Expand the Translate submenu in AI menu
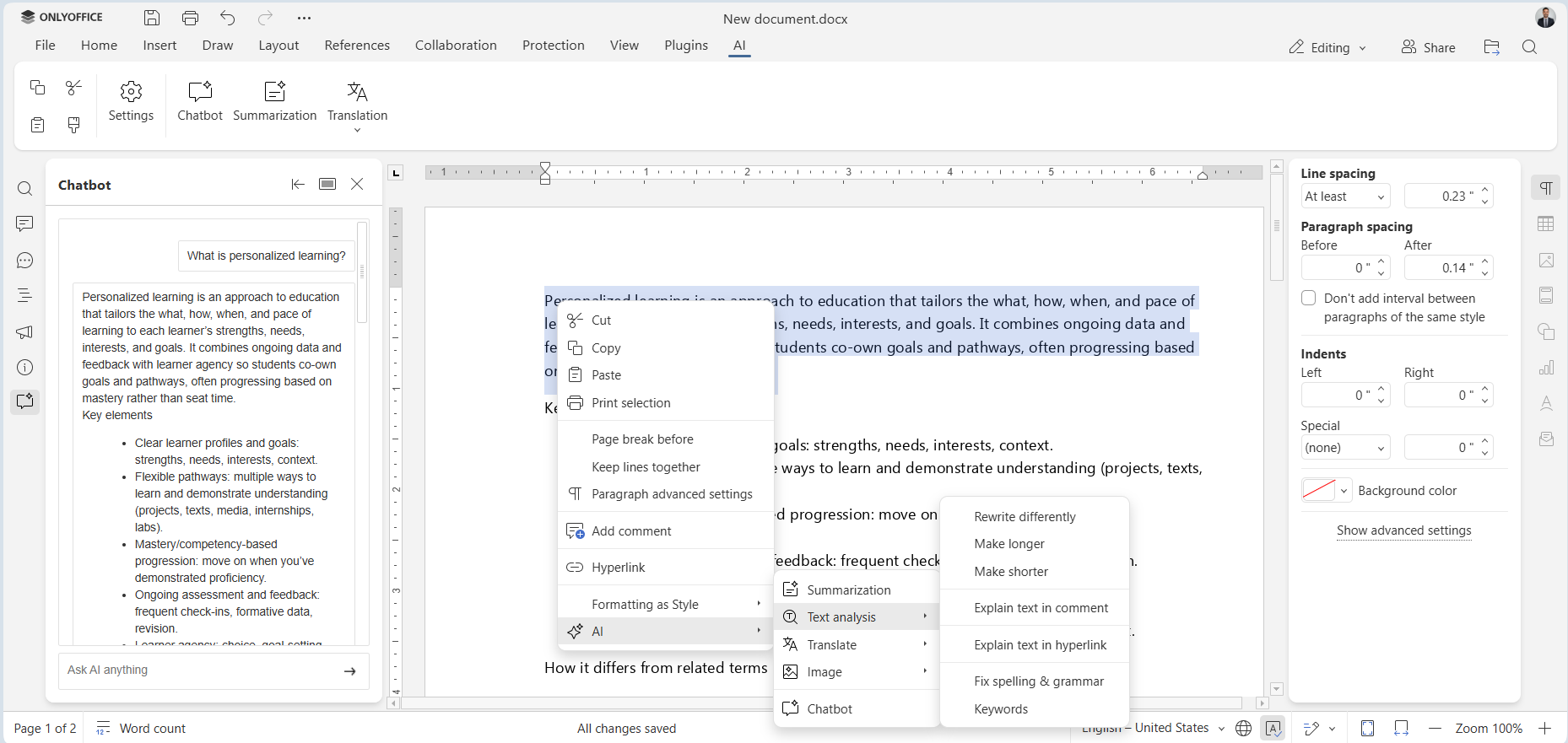The width and height of the screenshot is (1568, 743). 856,644
